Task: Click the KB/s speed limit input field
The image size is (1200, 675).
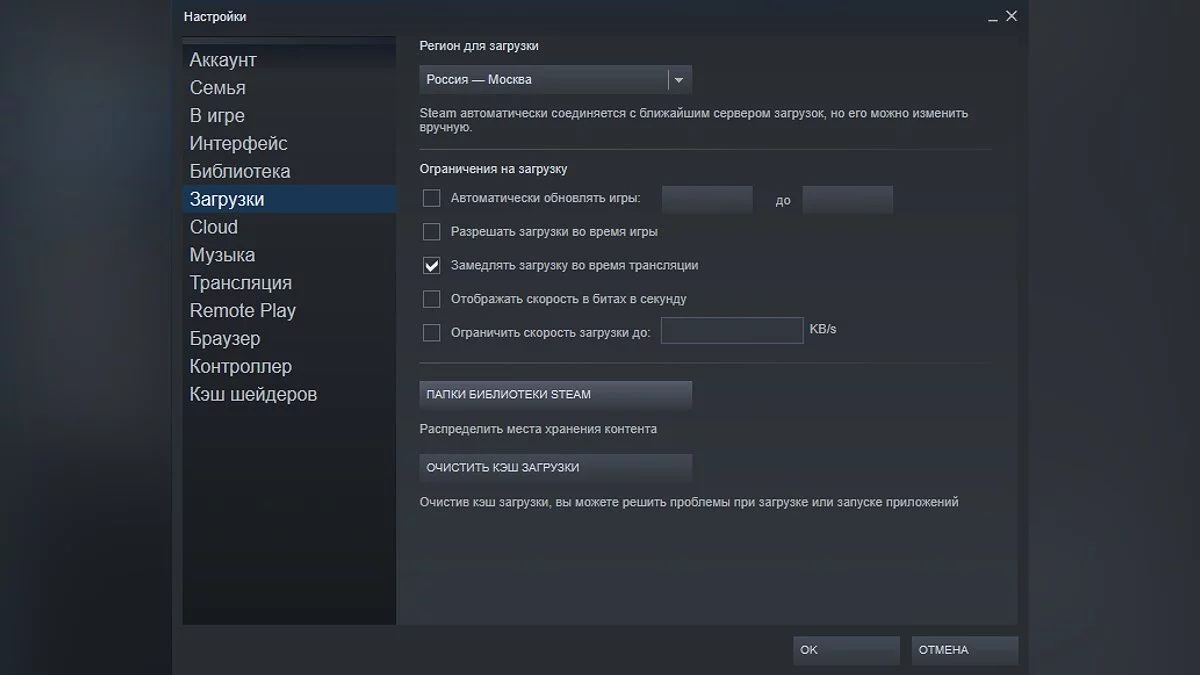Action: (x=731, y=331)
